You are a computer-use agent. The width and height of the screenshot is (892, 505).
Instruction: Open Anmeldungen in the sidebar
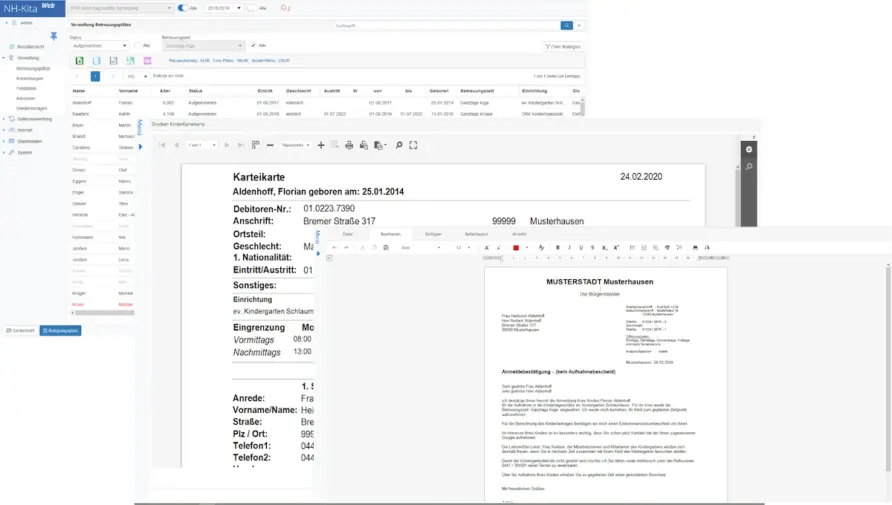pos(29,78)
